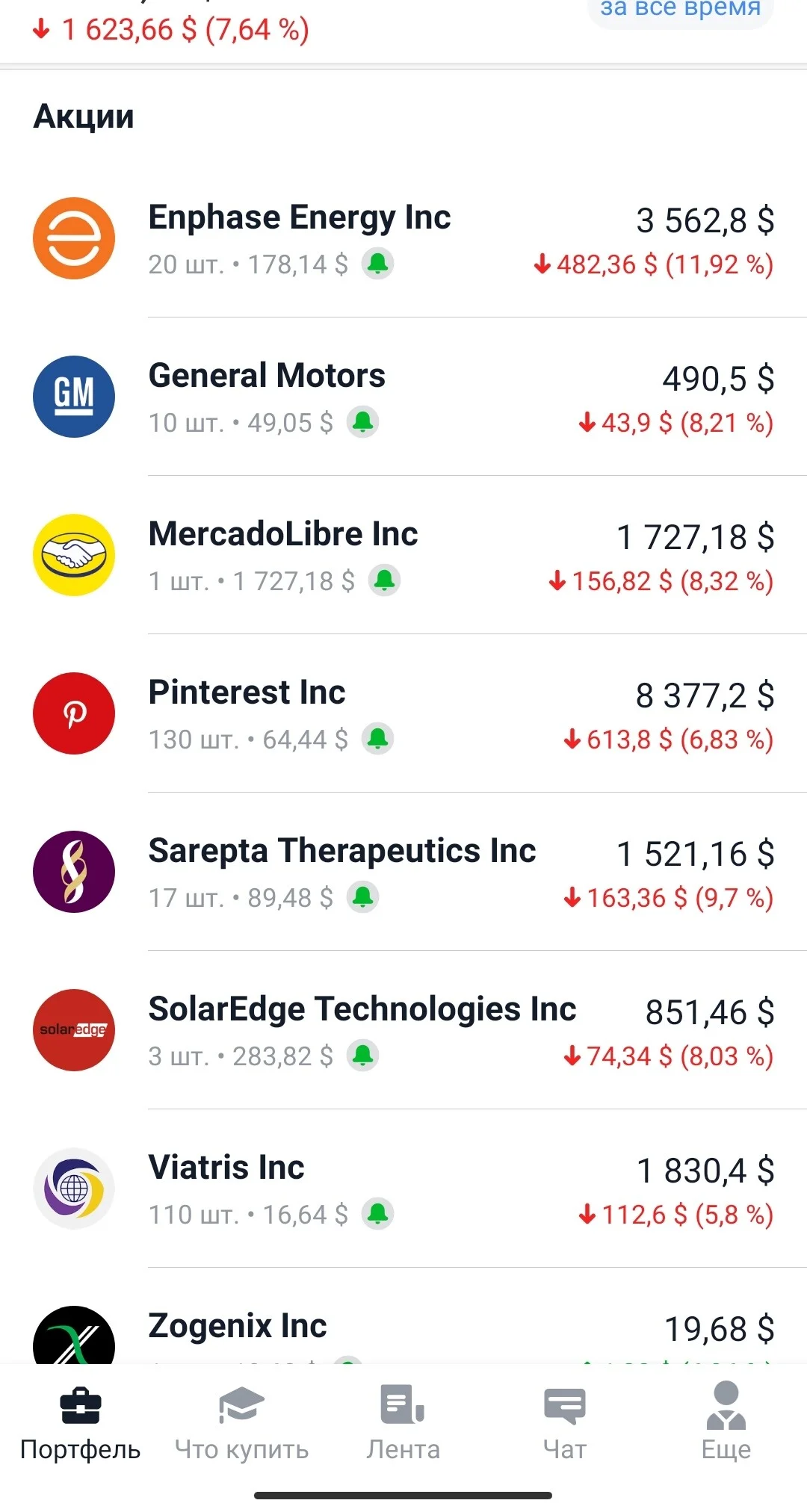
Task: Tap the Sarepta Therapeutics purple logo
Action: [x=74, y=872]
